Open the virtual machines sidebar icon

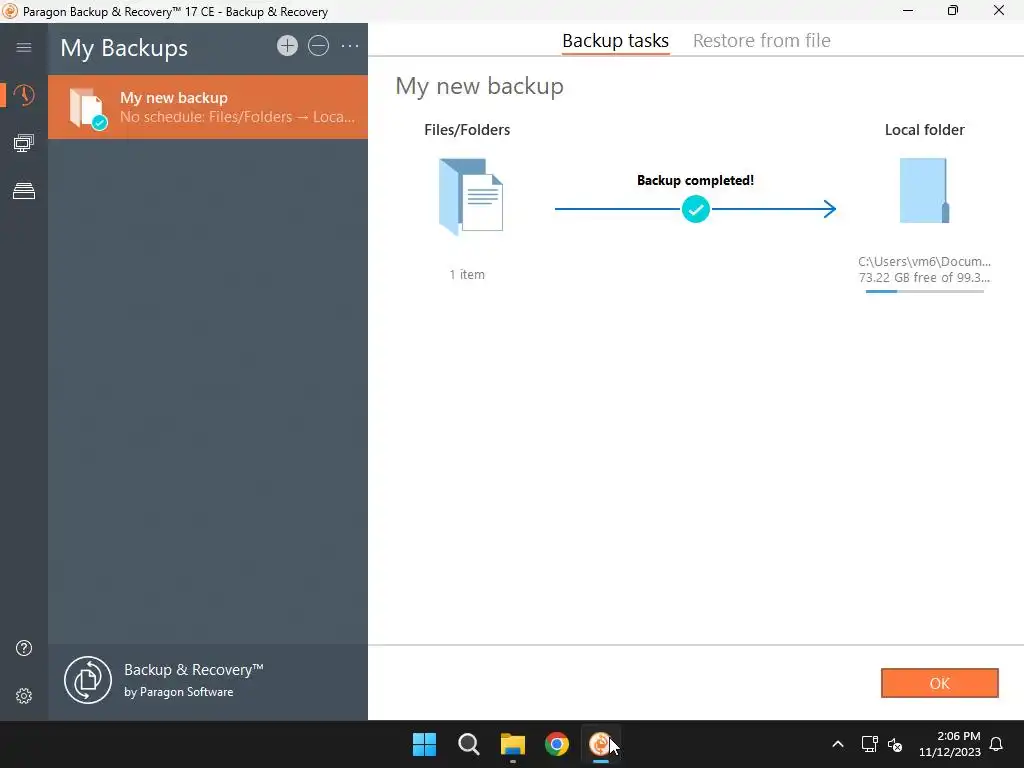24,143
